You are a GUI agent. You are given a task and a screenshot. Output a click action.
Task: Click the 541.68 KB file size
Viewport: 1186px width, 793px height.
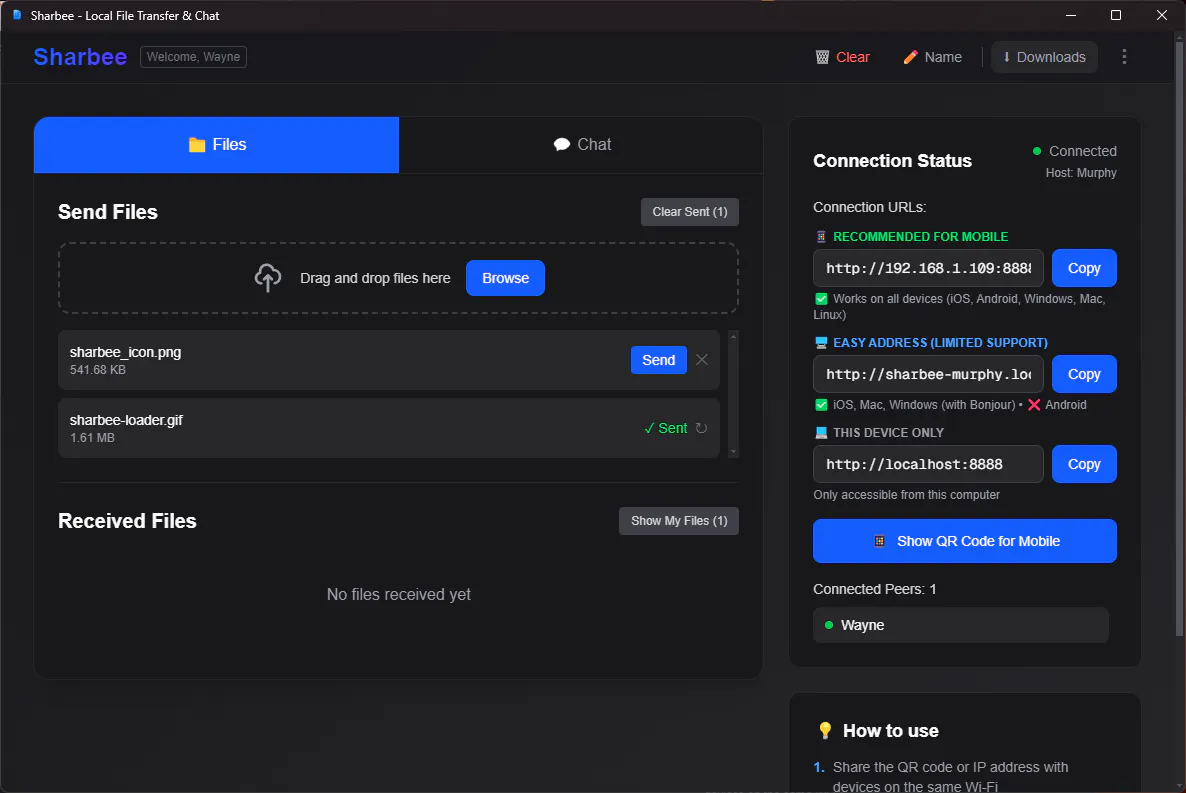[x=98, y=370]
